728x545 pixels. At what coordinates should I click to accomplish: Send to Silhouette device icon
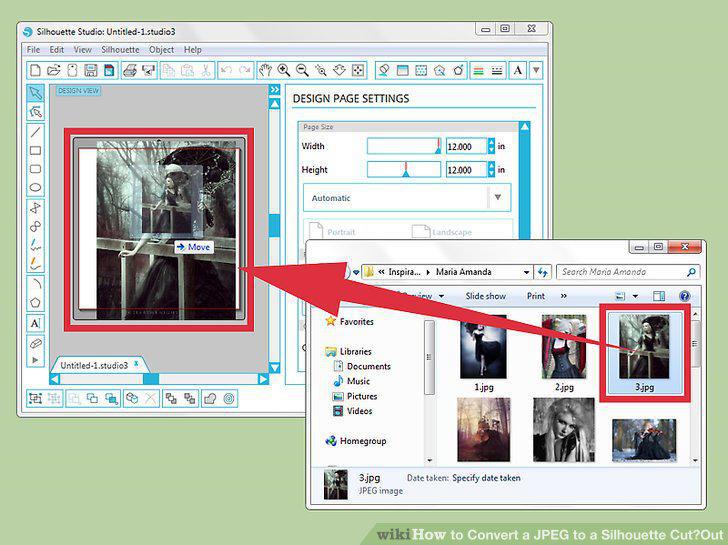148,70
